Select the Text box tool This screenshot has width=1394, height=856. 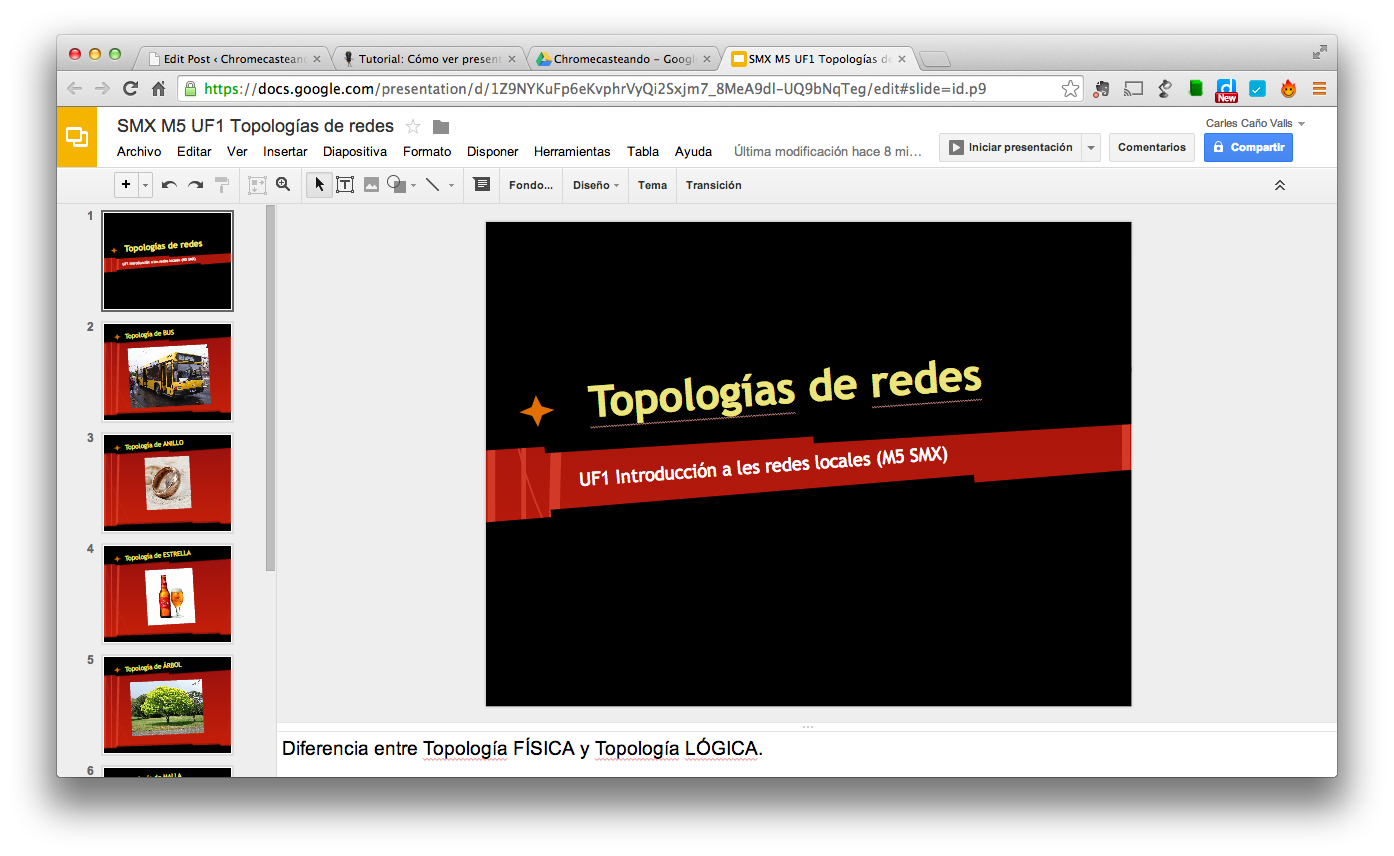[345, 184]
